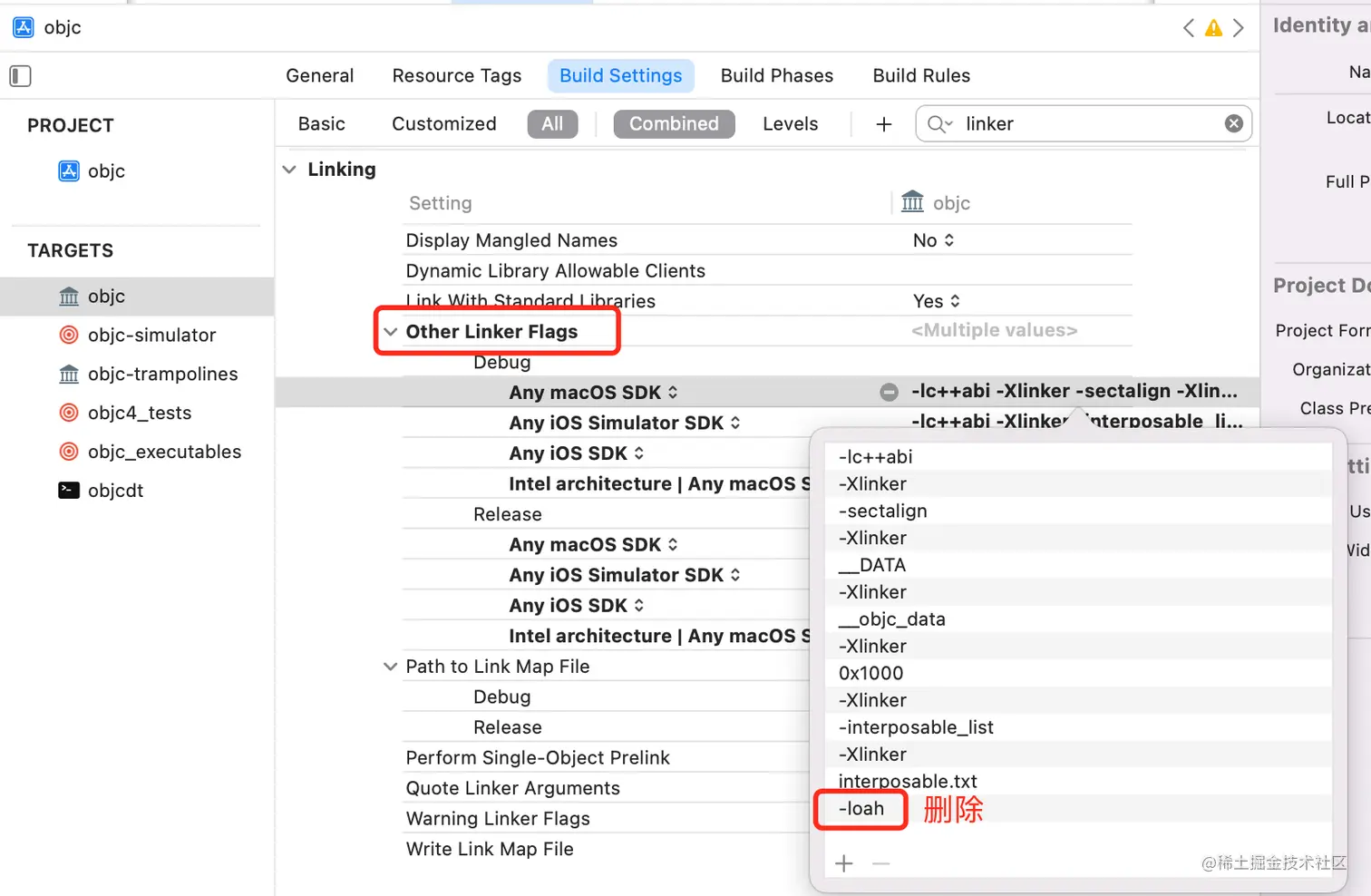Screen dimensions: 1371x896
Task: Select the interposable.txt flag row
Action: pos(1079,782)
